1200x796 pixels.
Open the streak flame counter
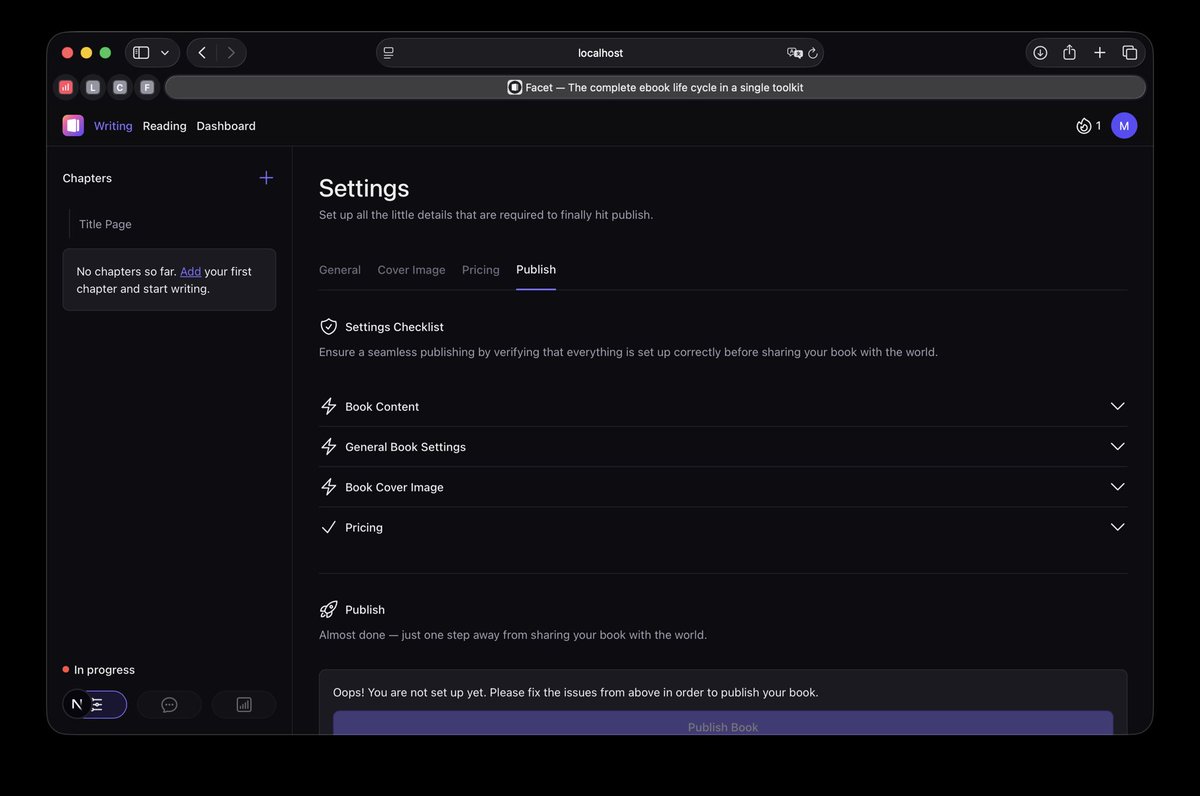pyautogui.click(x=1088, y=126)
